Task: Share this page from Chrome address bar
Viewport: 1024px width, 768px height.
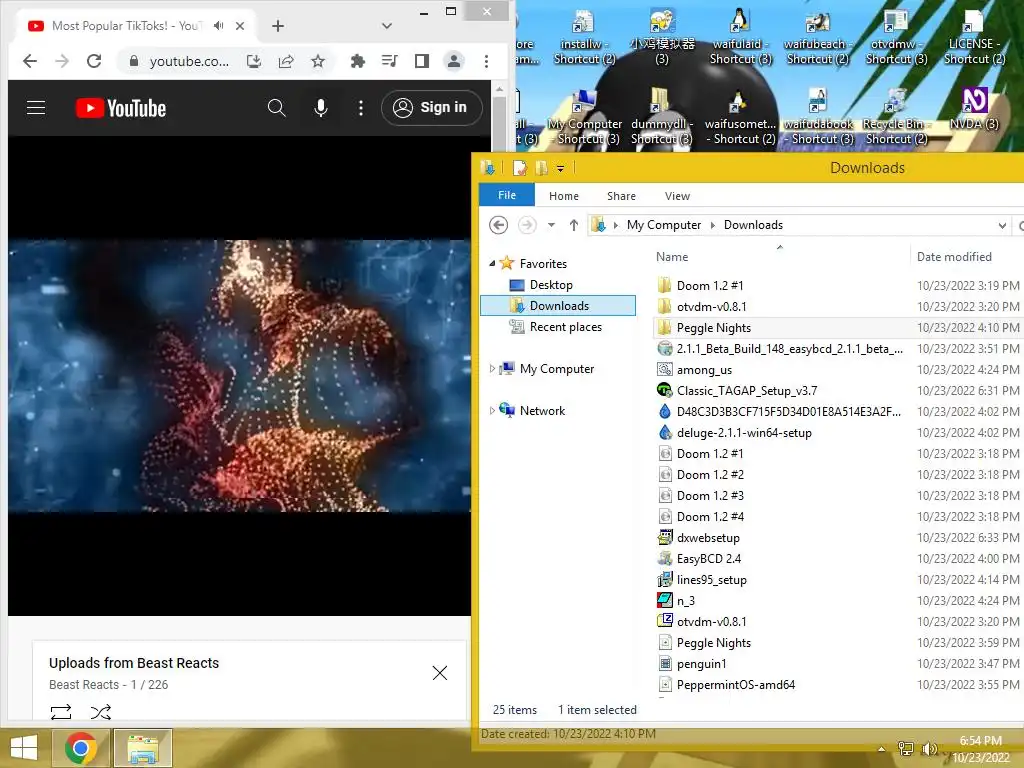Action: (x=286, y=61)
